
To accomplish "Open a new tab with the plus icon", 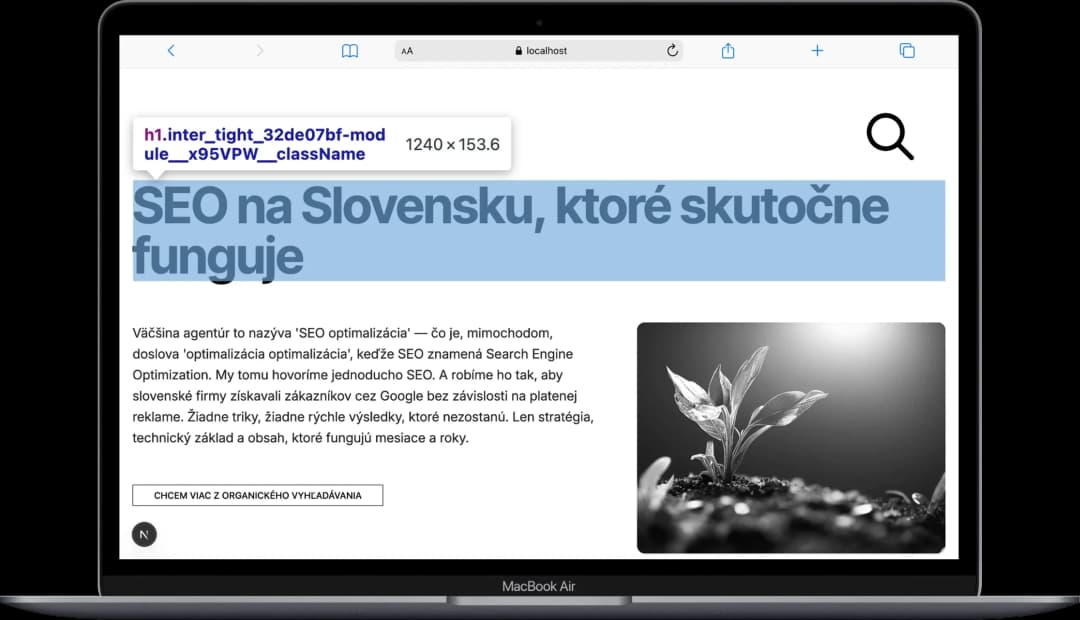I will pos(817,50).
